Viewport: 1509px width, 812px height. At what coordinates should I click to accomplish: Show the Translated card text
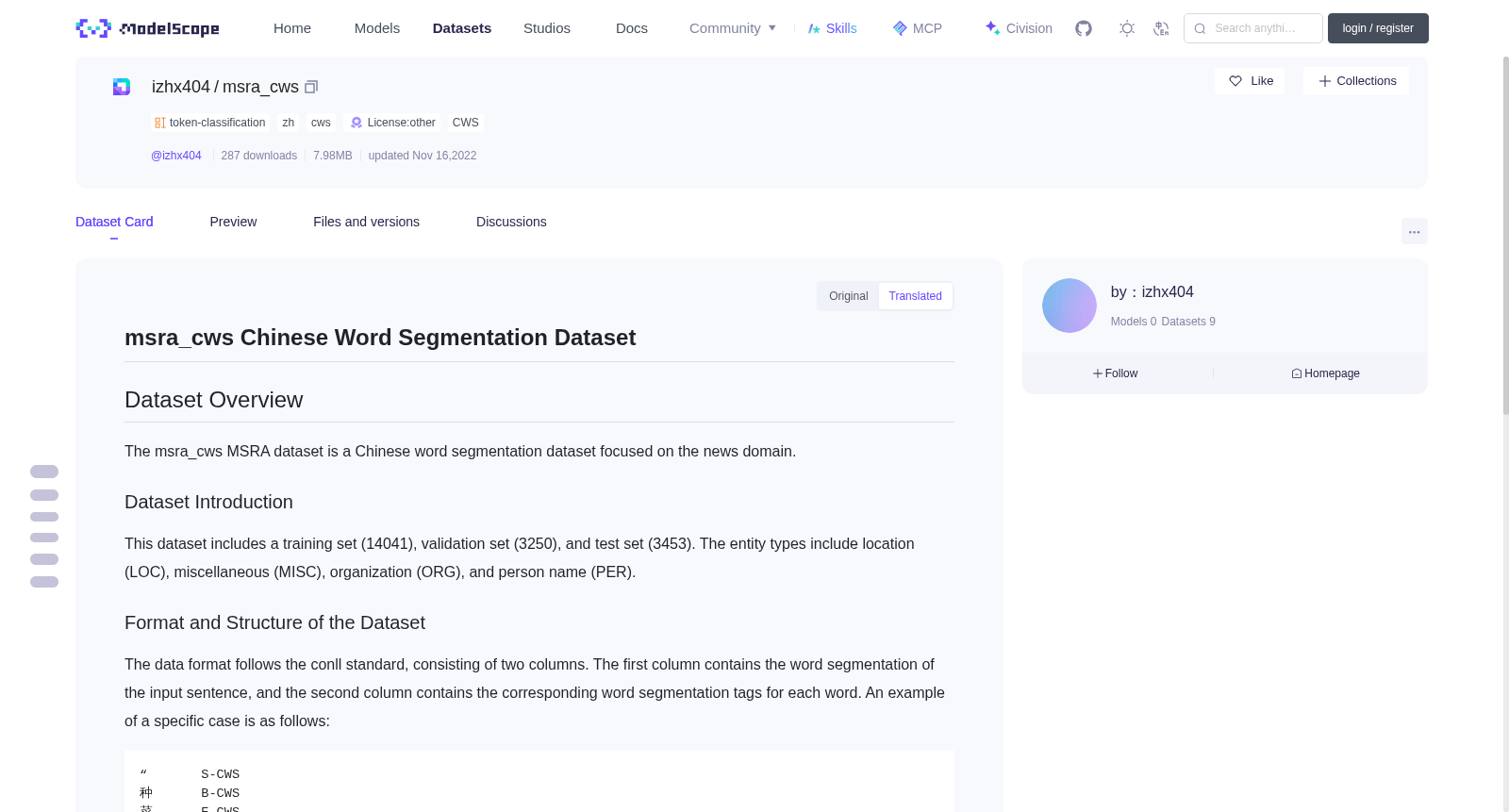pyautogui.click(x=916, y=296)
